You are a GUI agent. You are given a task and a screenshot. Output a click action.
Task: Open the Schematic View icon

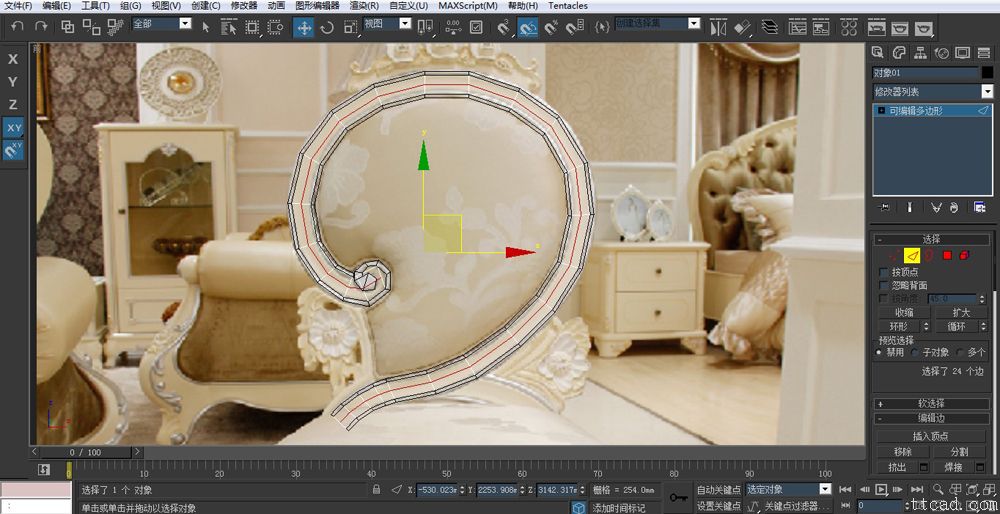coord(821,27)
